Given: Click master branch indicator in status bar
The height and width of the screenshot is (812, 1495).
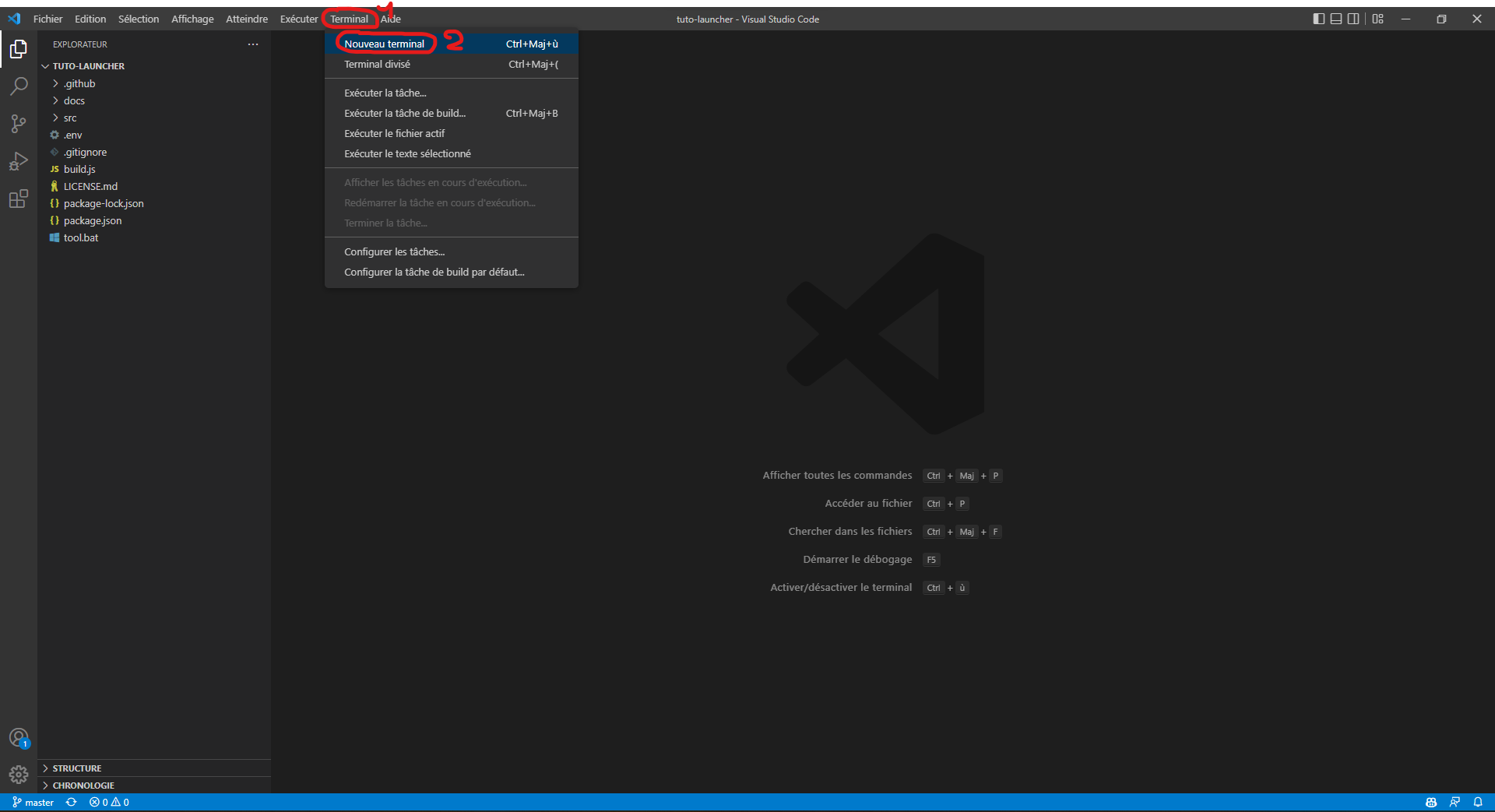Looking at the screenshot, I should tap(33, 802).
